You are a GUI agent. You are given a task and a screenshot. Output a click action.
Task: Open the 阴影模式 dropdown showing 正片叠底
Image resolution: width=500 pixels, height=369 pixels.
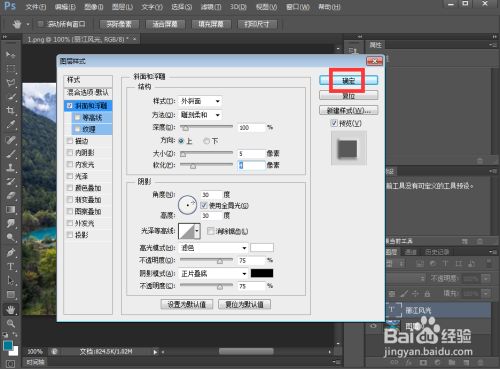click(213, 274)
